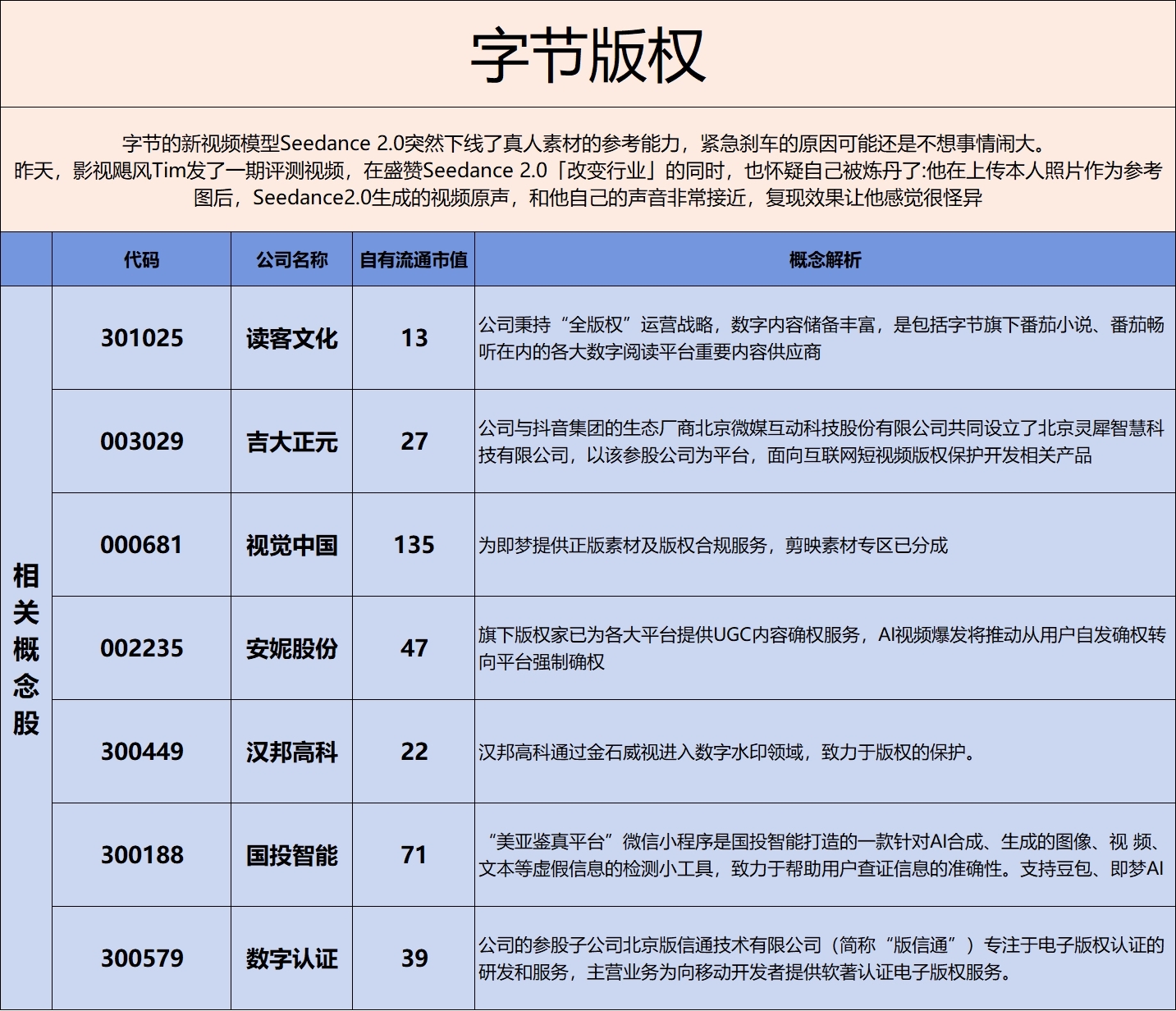Click market value 27 for 吉大正元
This screenshot has height=1011, width=1176.
414,441
